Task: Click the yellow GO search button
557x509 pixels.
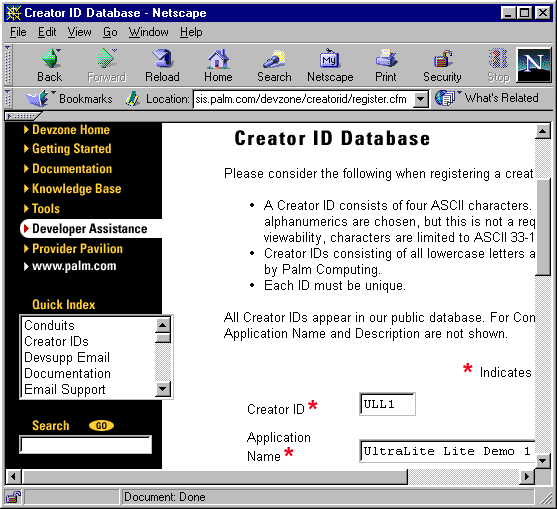Action: tap(101, 426)
